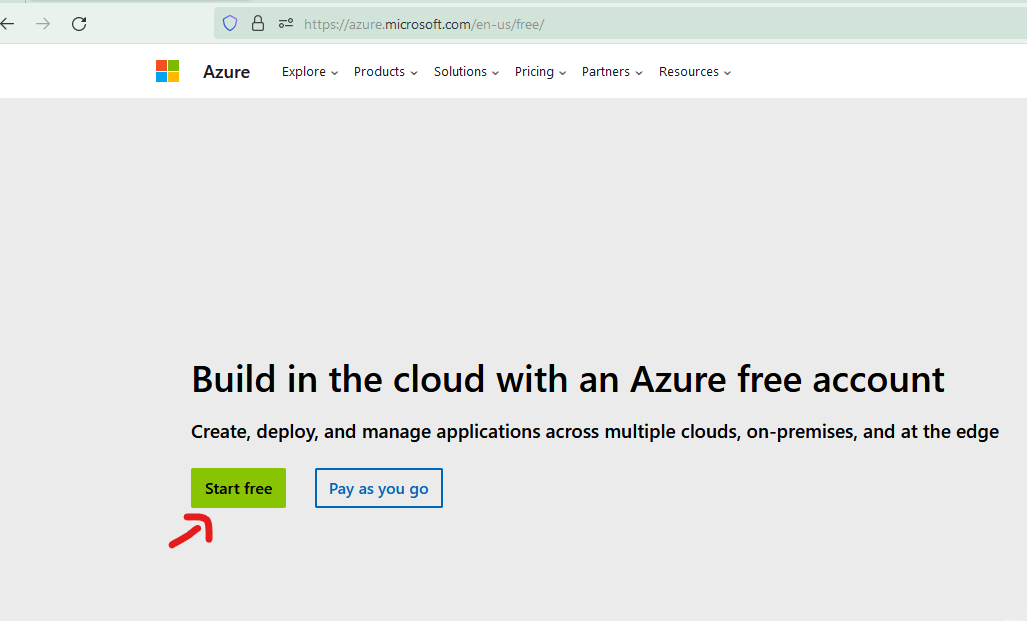Click the Microsoft four-square logo
Viewport: 1027px width, 621px height.
point(168,71)
